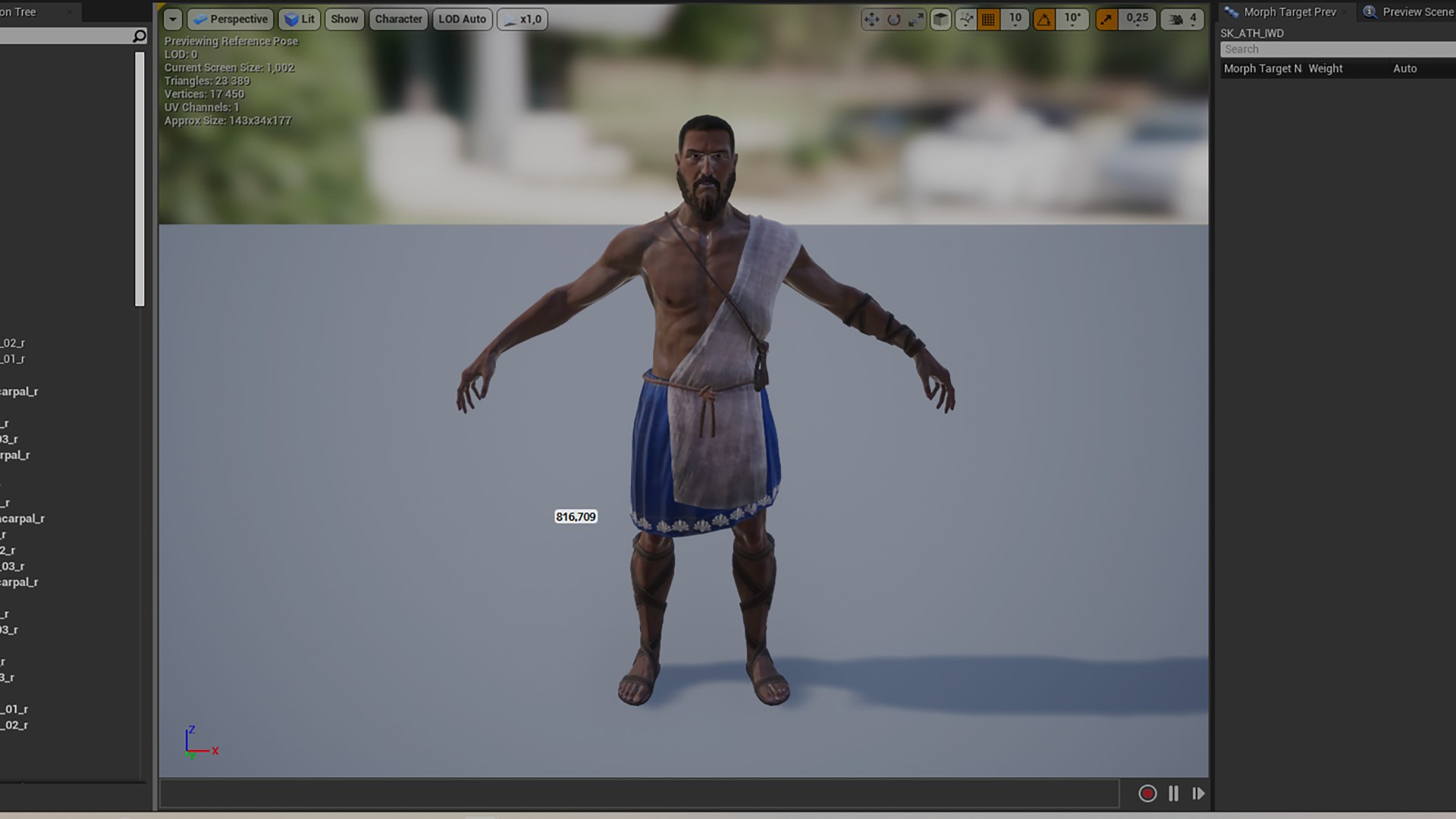Open the Lit view mode menu
1456x819 pixels.
tap(300, 20)
